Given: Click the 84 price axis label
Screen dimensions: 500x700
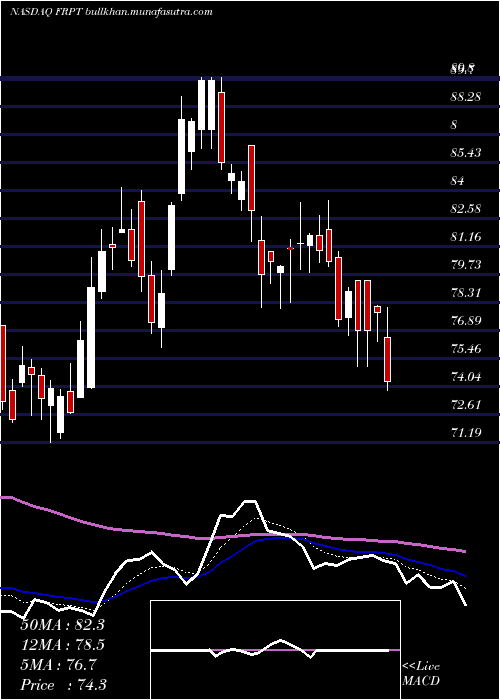Looking at the screenshot, I should click(x=458, y=181).
